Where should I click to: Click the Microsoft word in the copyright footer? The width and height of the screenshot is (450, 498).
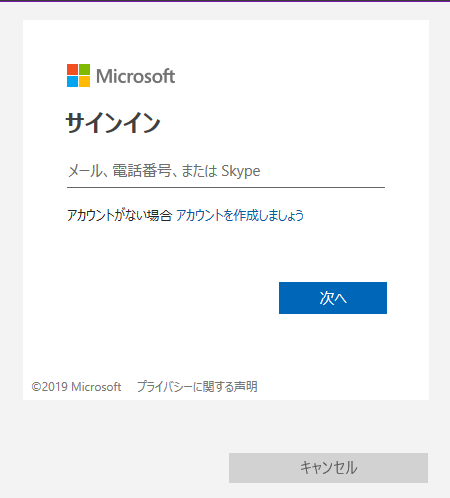96,387
